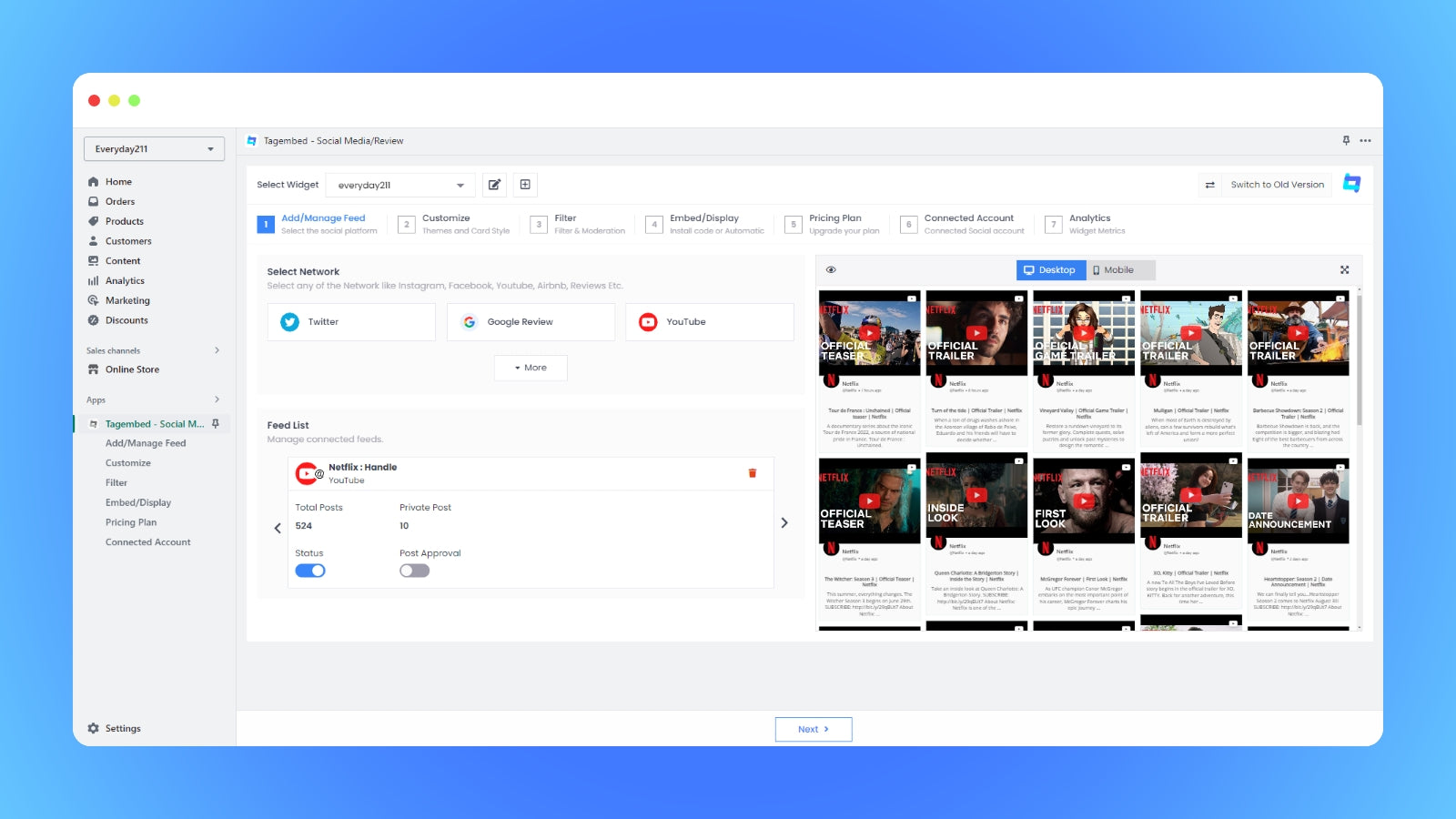1456x819 pixels.
Task: Open Home in the sidebar
Action: (x=118, y=182)
